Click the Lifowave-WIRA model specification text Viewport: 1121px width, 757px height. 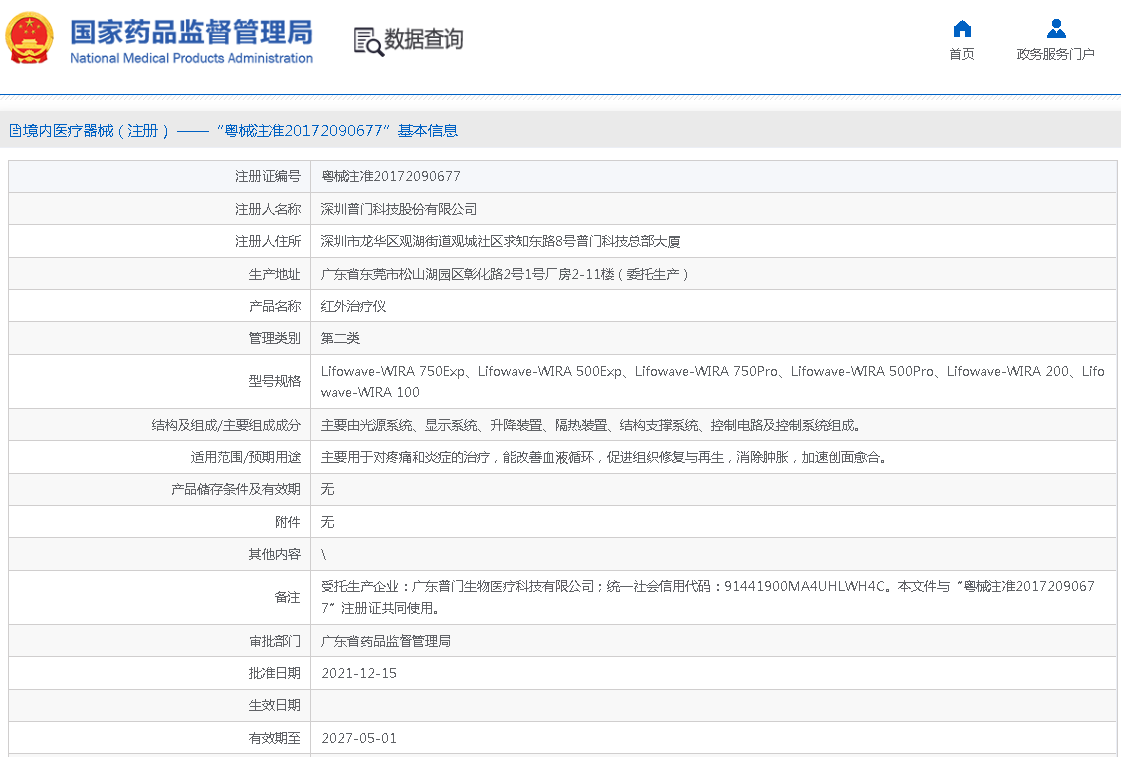[711, 381]
